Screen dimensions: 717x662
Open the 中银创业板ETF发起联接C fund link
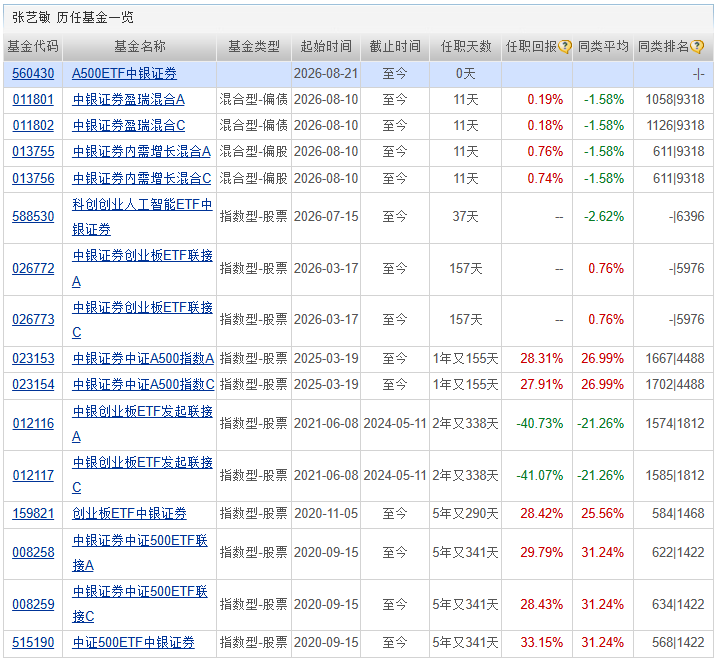pyautogui.click(x=142, y=475)
